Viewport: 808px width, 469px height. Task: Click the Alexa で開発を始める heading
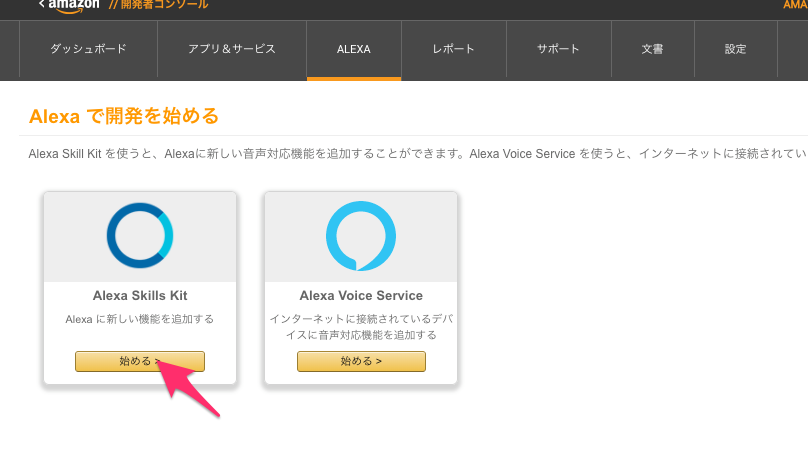tap(124, 116)
